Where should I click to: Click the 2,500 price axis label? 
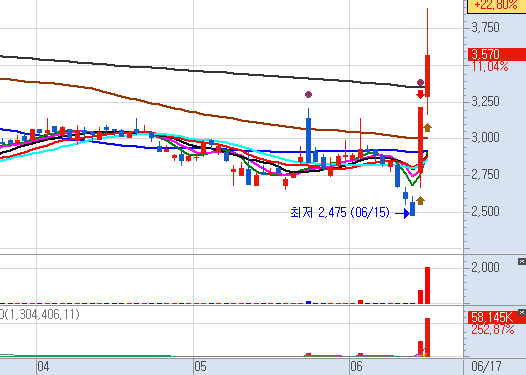(485, 212)
